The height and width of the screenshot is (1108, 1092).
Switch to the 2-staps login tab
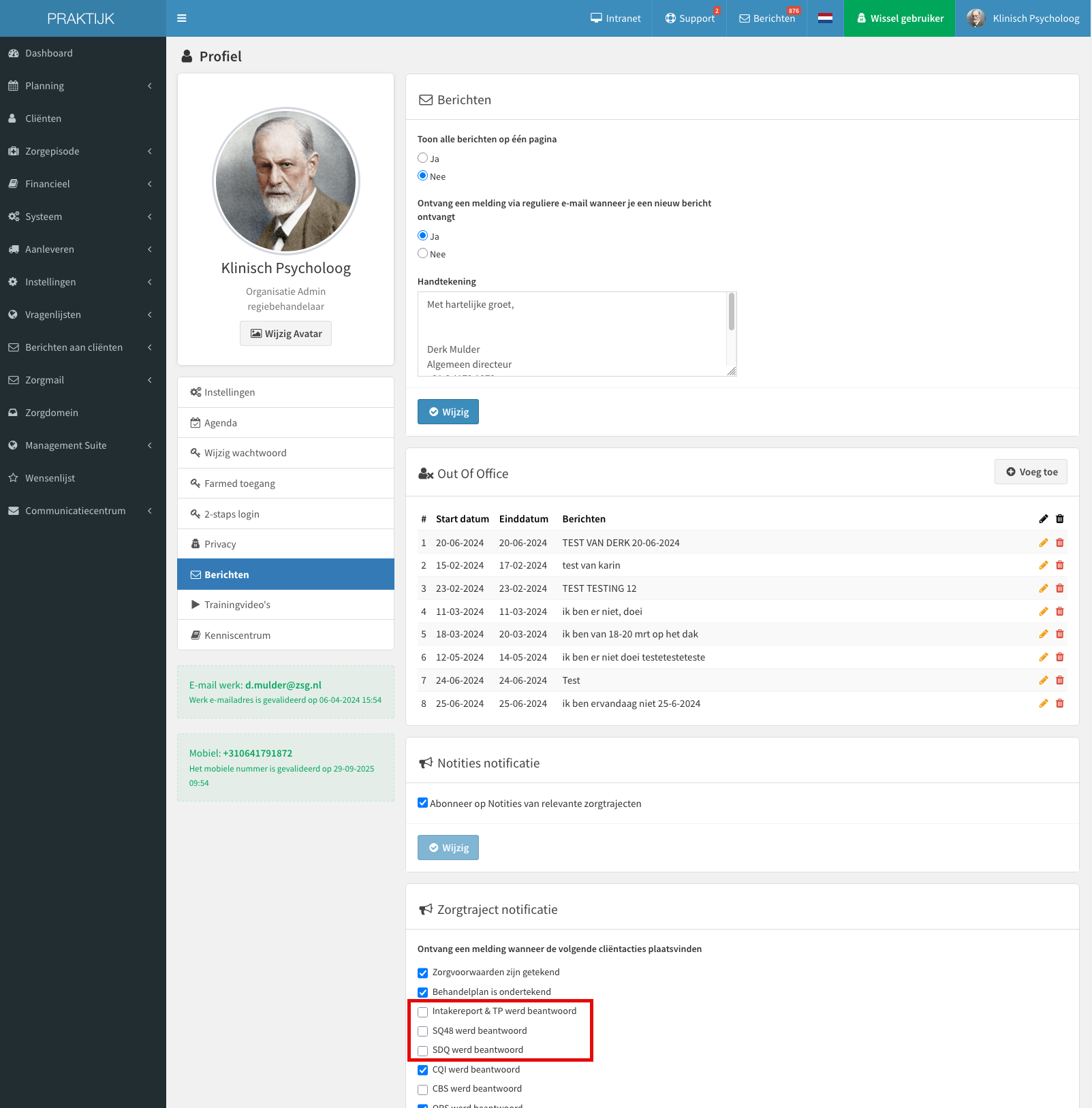click(x=285, y=514)
